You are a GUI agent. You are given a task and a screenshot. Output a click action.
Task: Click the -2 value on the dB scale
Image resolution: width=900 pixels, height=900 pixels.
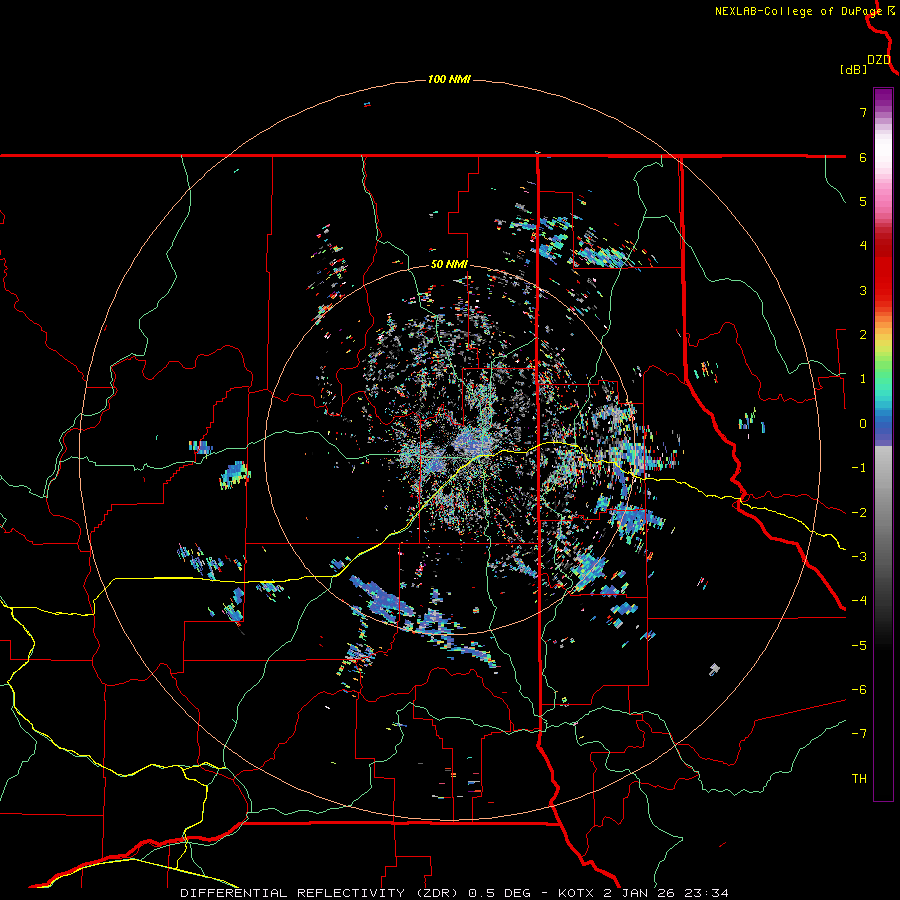(859, 512)
